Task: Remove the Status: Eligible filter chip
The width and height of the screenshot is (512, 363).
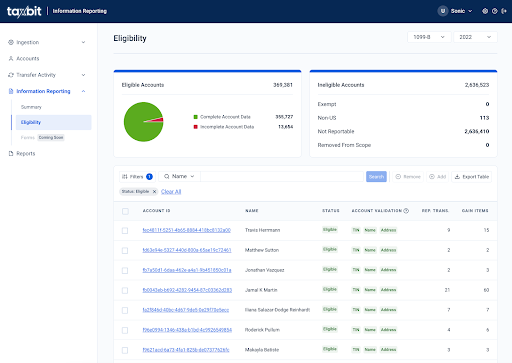Action: 154,191
